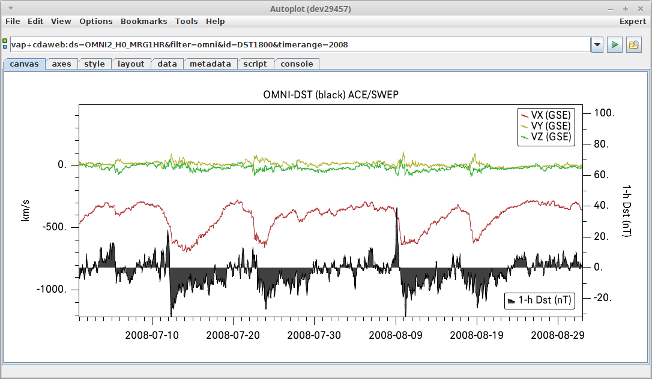Click the km/s left axis label
The height and width of the screenshot is (379, 652).
click(25, 210)
